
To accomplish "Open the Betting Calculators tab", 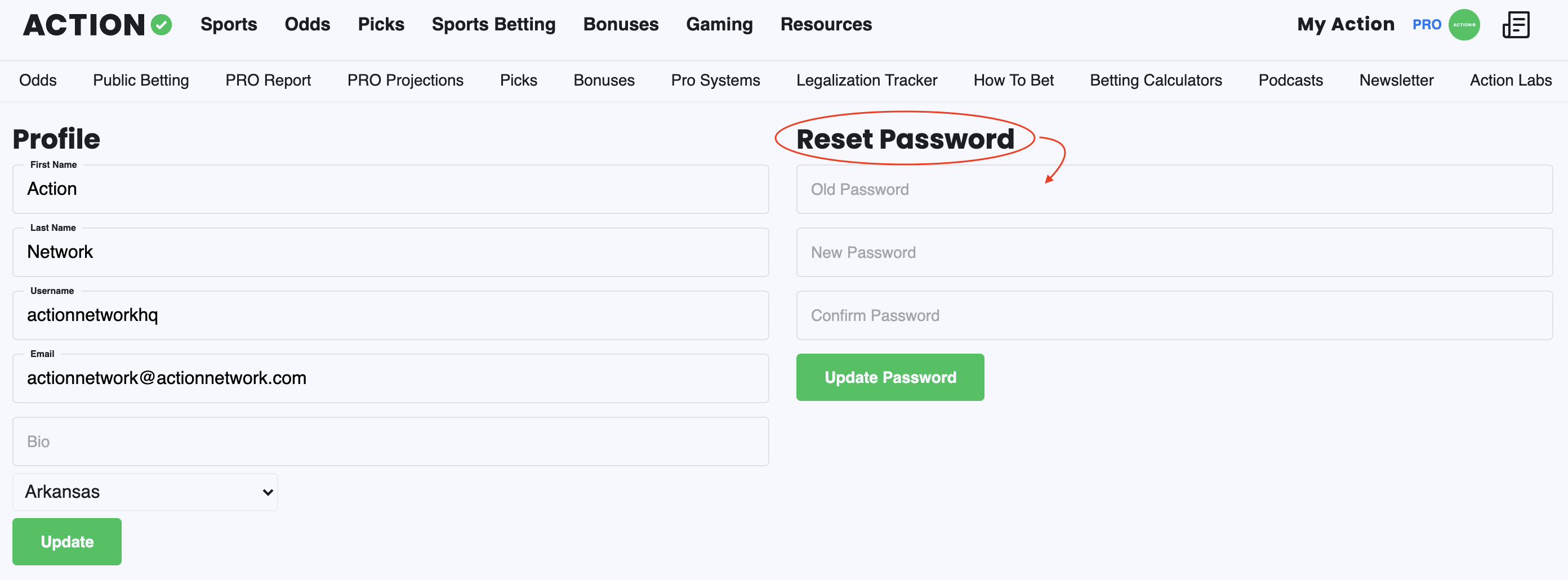I will 1155,81.
